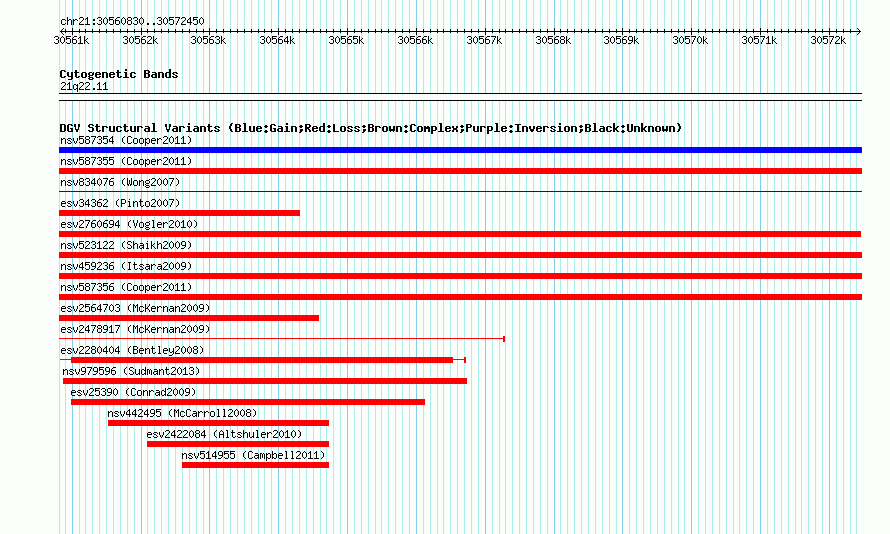This screenshot has height=534, width=890.
Task: Select the blue gain bar for nsv587354
Action: 460,150
